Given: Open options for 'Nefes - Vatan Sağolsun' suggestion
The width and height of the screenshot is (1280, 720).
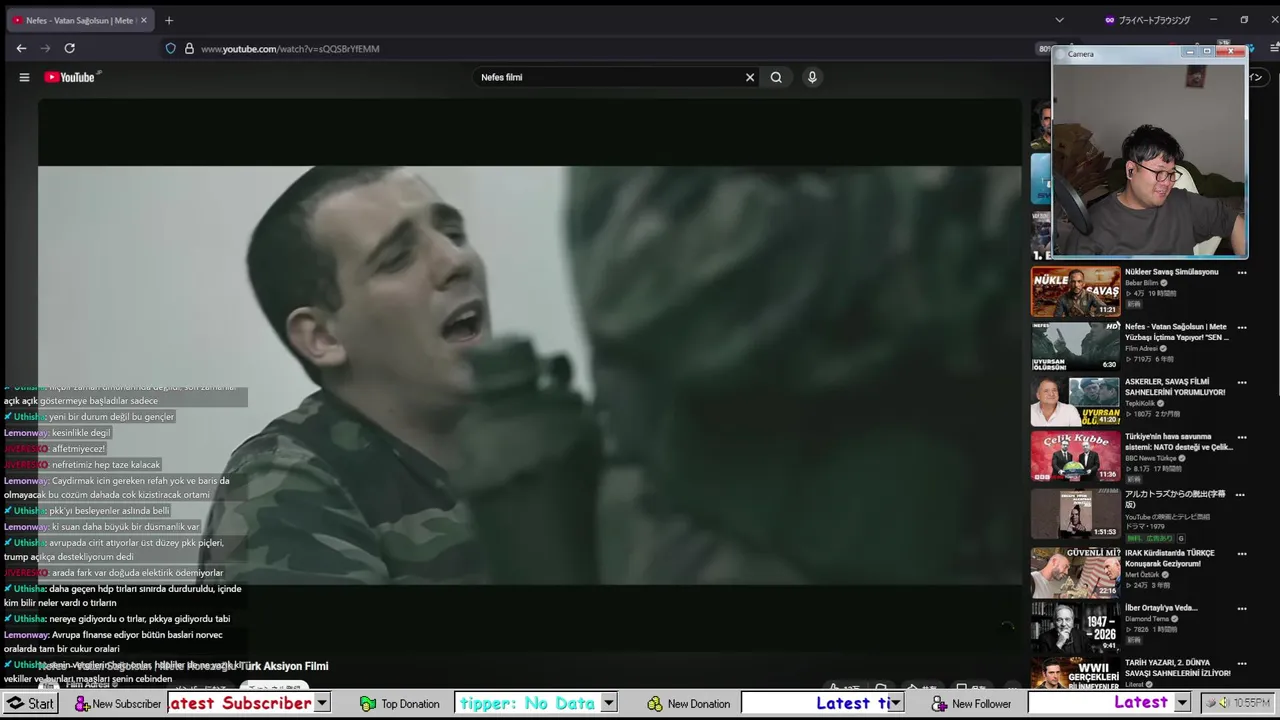Looking at the screenshot, I should coord(1242,327).
